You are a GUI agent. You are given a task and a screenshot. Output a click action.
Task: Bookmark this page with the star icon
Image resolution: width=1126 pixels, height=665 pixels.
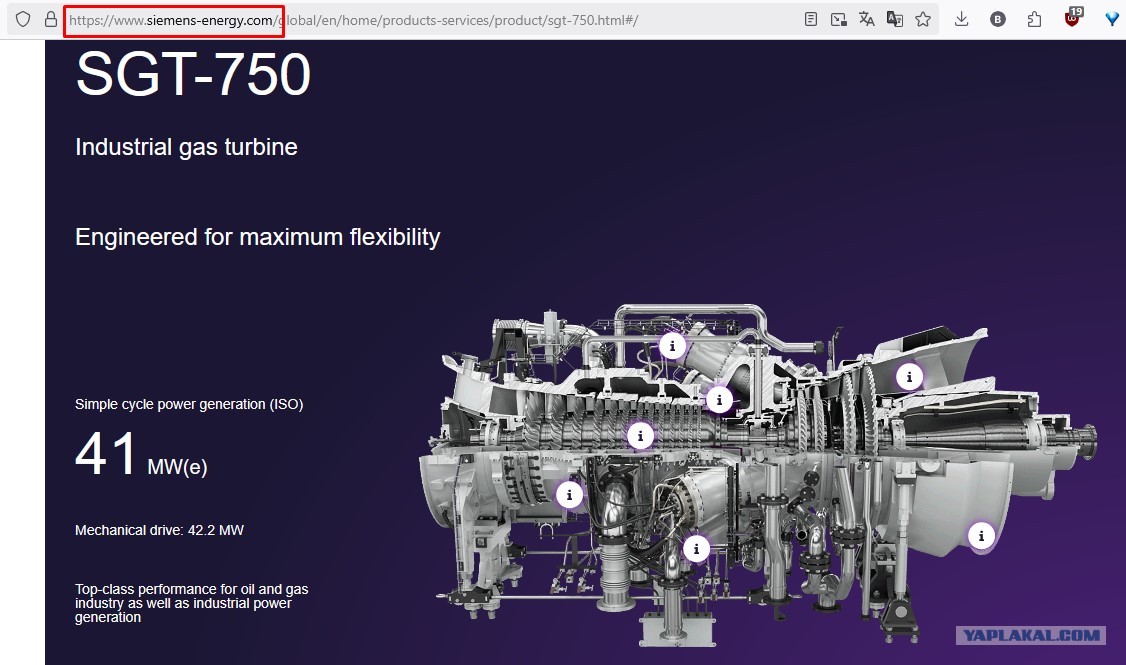(923, 19)
